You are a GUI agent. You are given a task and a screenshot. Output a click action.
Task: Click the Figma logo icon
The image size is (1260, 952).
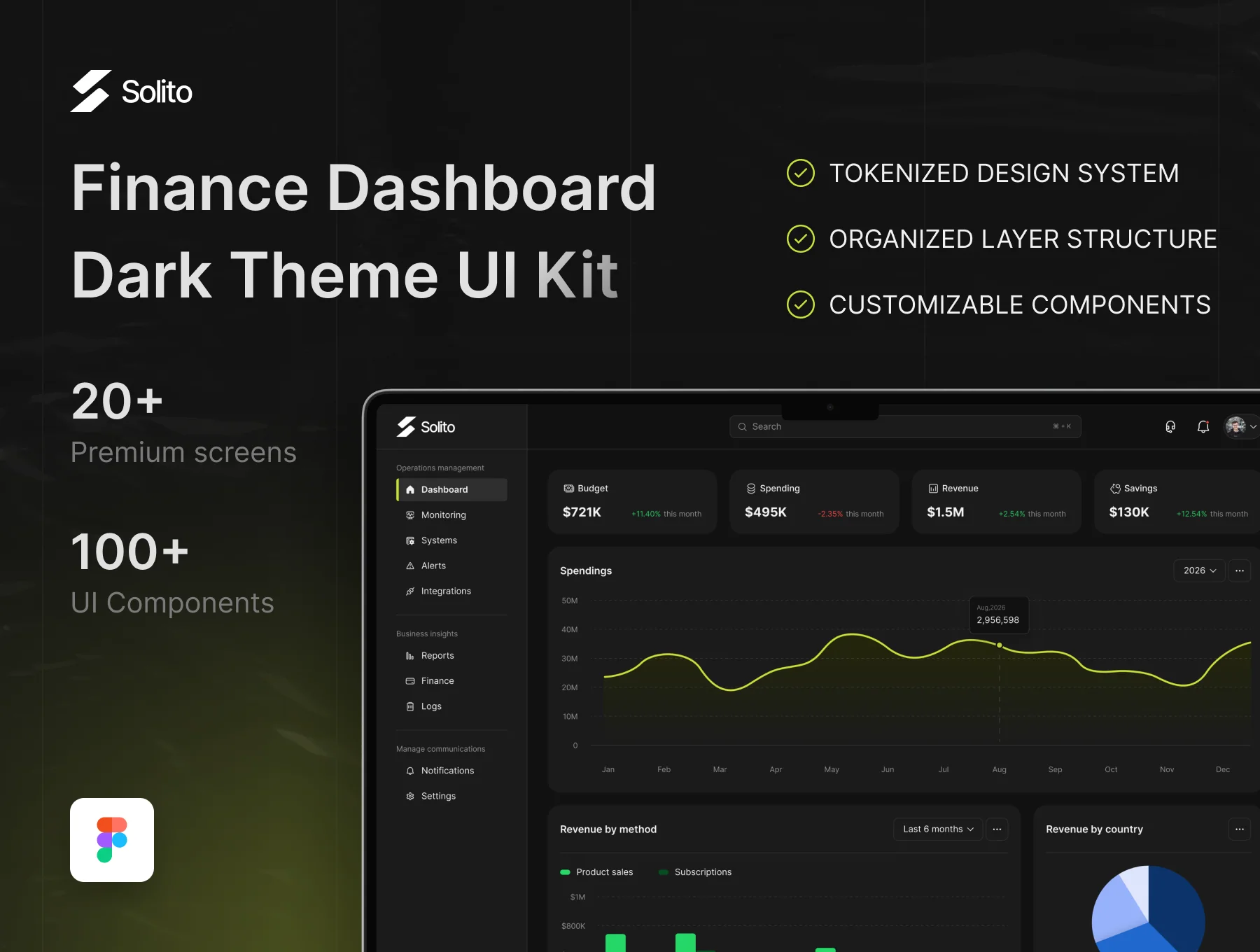(112, 840)
